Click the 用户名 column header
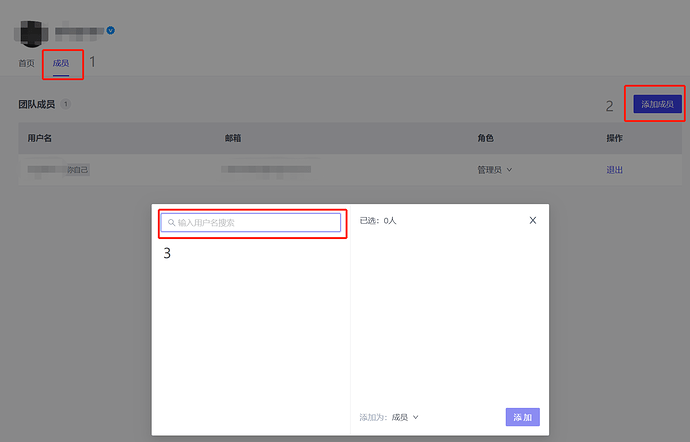The image size is (690, 442). [x=40, y=138]
